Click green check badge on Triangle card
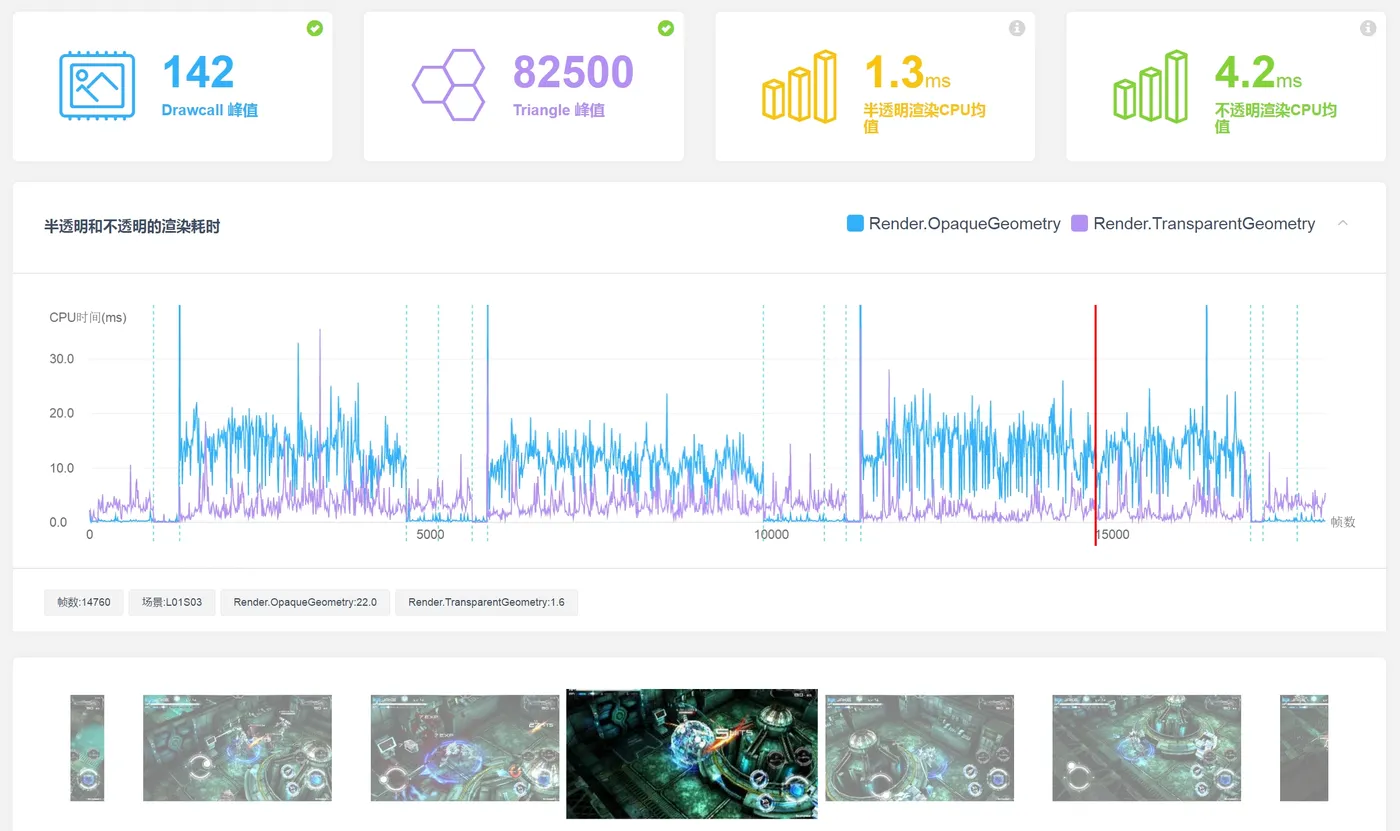Image resolution: width=1400 pixels, height=831 pixels. pyautogui.click(x=666, y=28)
